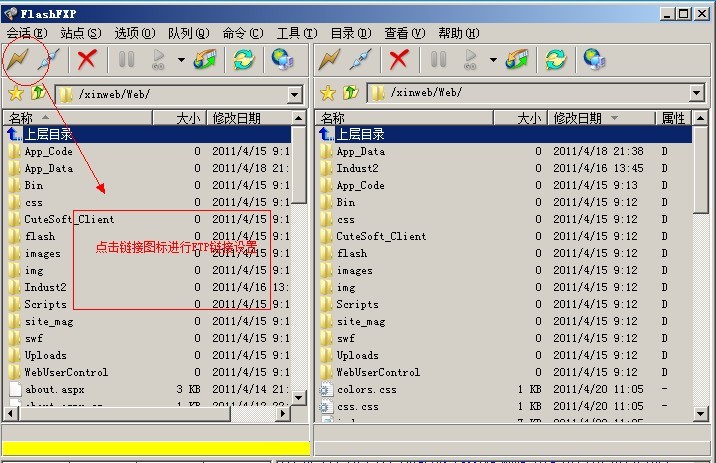This screenshot has height=463, width=716.
Task: Open the 查看(V) menu
Action: [x=405, y=33]
